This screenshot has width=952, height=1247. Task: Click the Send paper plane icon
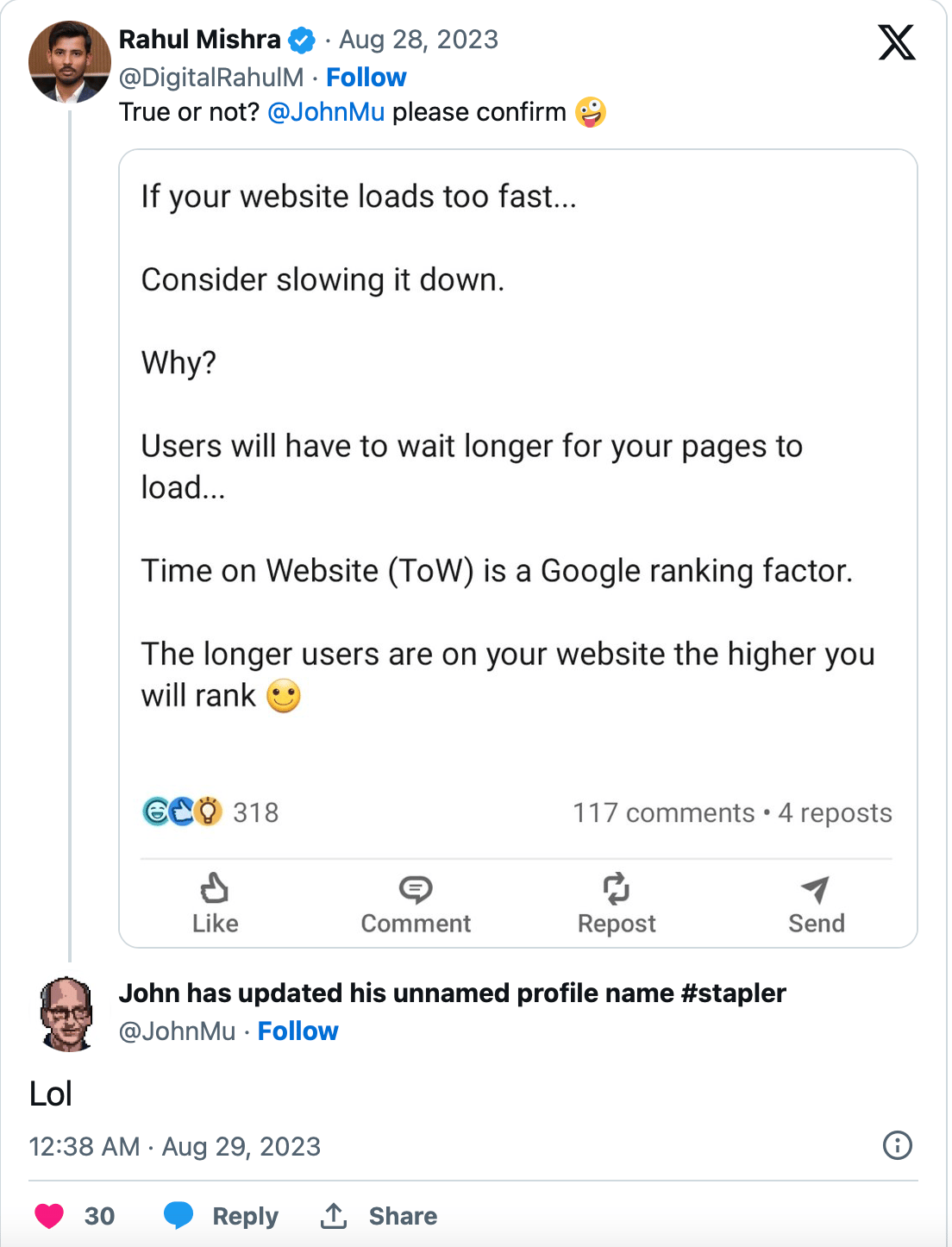click(x=815, y=889)
